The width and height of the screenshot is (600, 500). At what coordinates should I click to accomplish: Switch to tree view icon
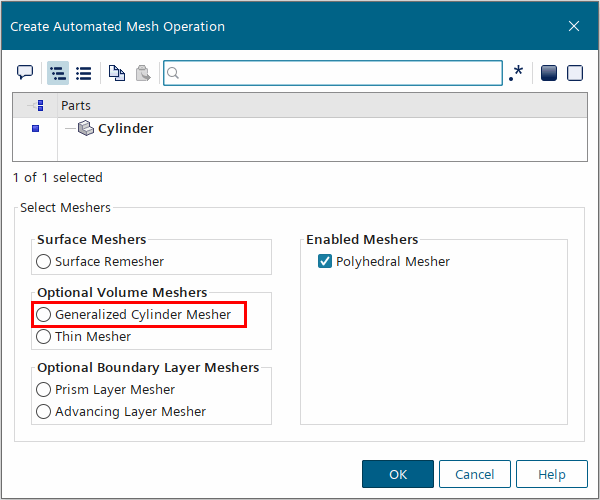[58, 73]
